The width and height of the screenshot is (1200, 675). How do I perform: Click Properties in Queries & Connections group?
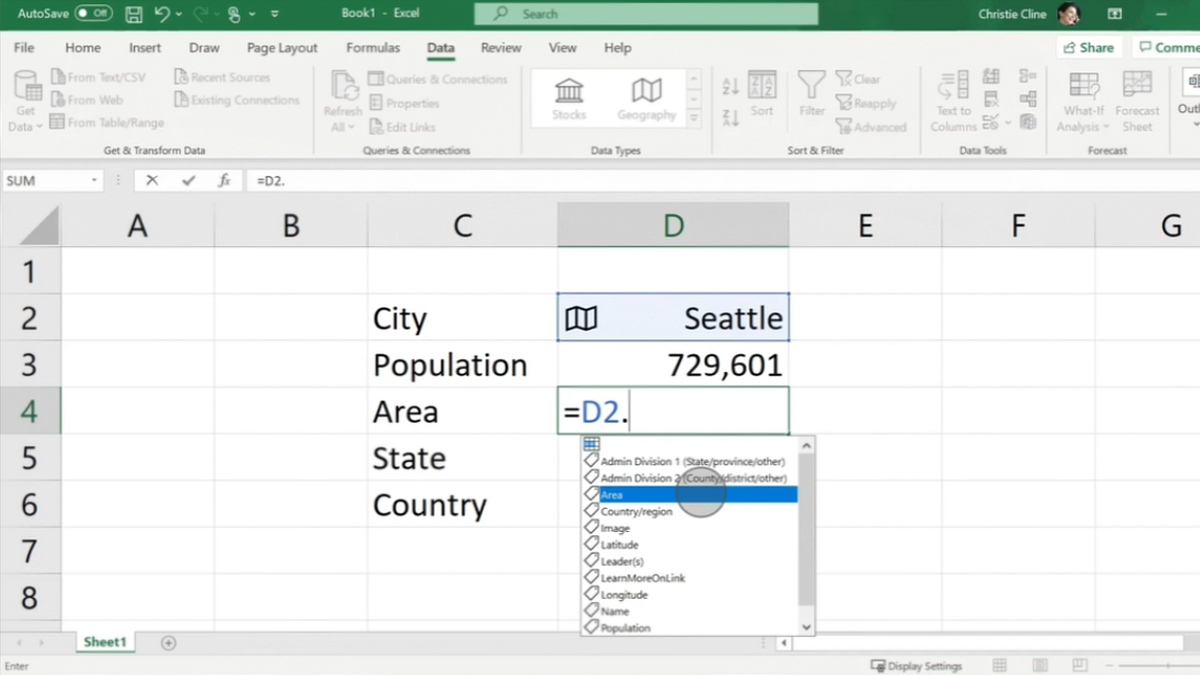coord(404,103)
